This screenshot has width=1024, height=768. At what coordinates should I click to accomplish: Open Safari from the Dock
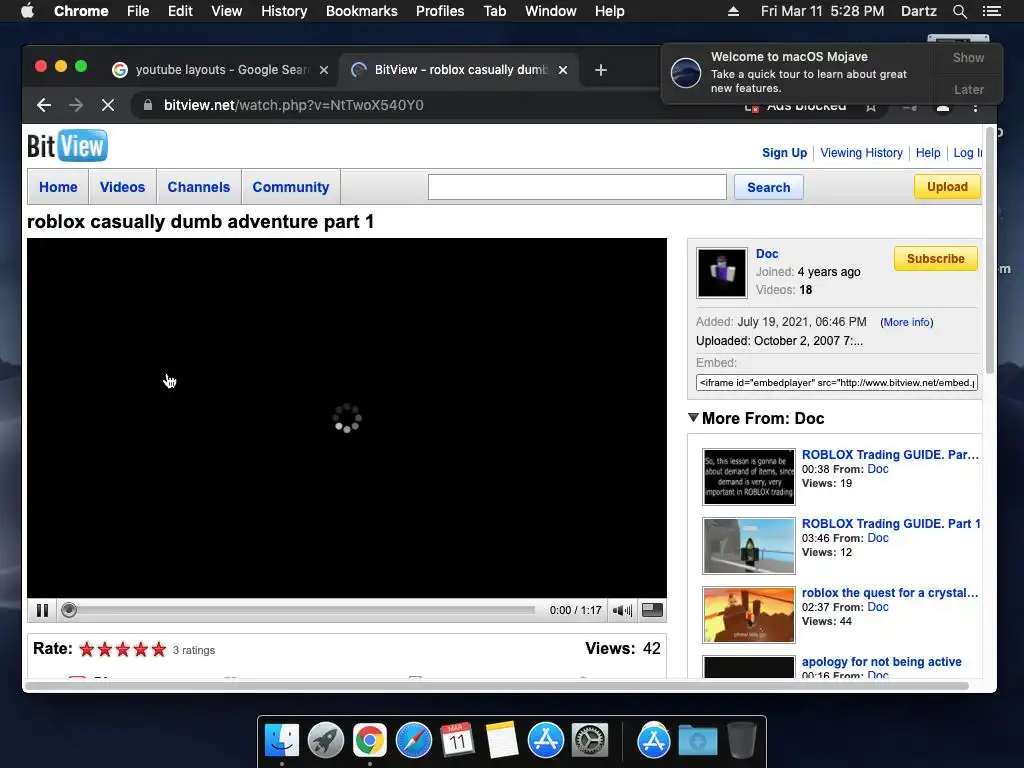[x=413, y=741]
